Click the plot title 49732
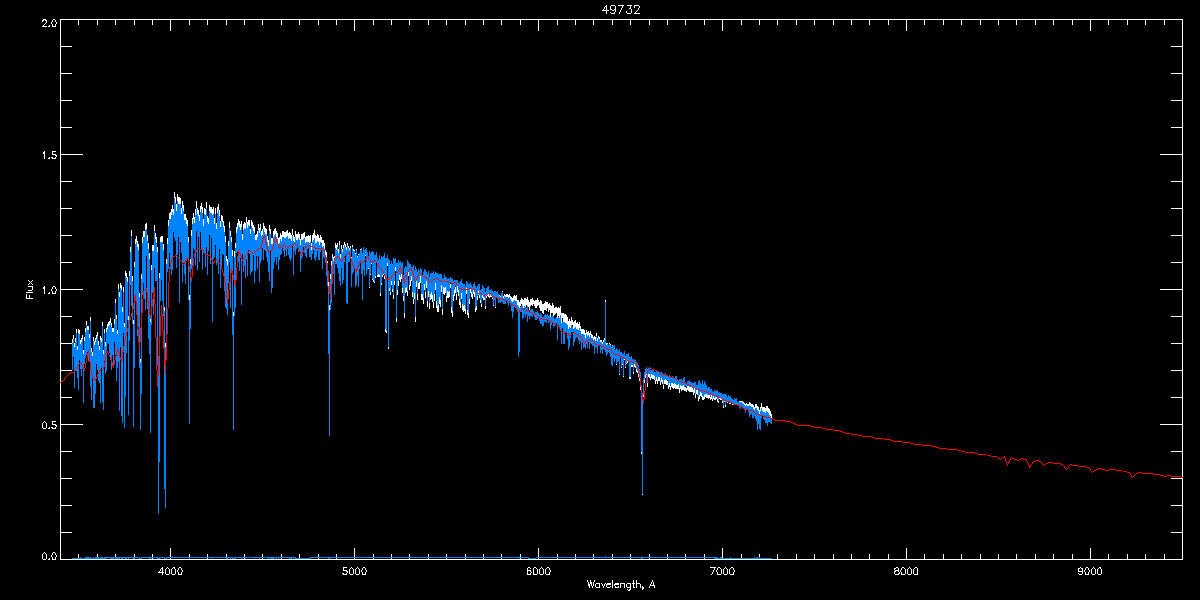The image size is (1200, 600). click(622, 9)
